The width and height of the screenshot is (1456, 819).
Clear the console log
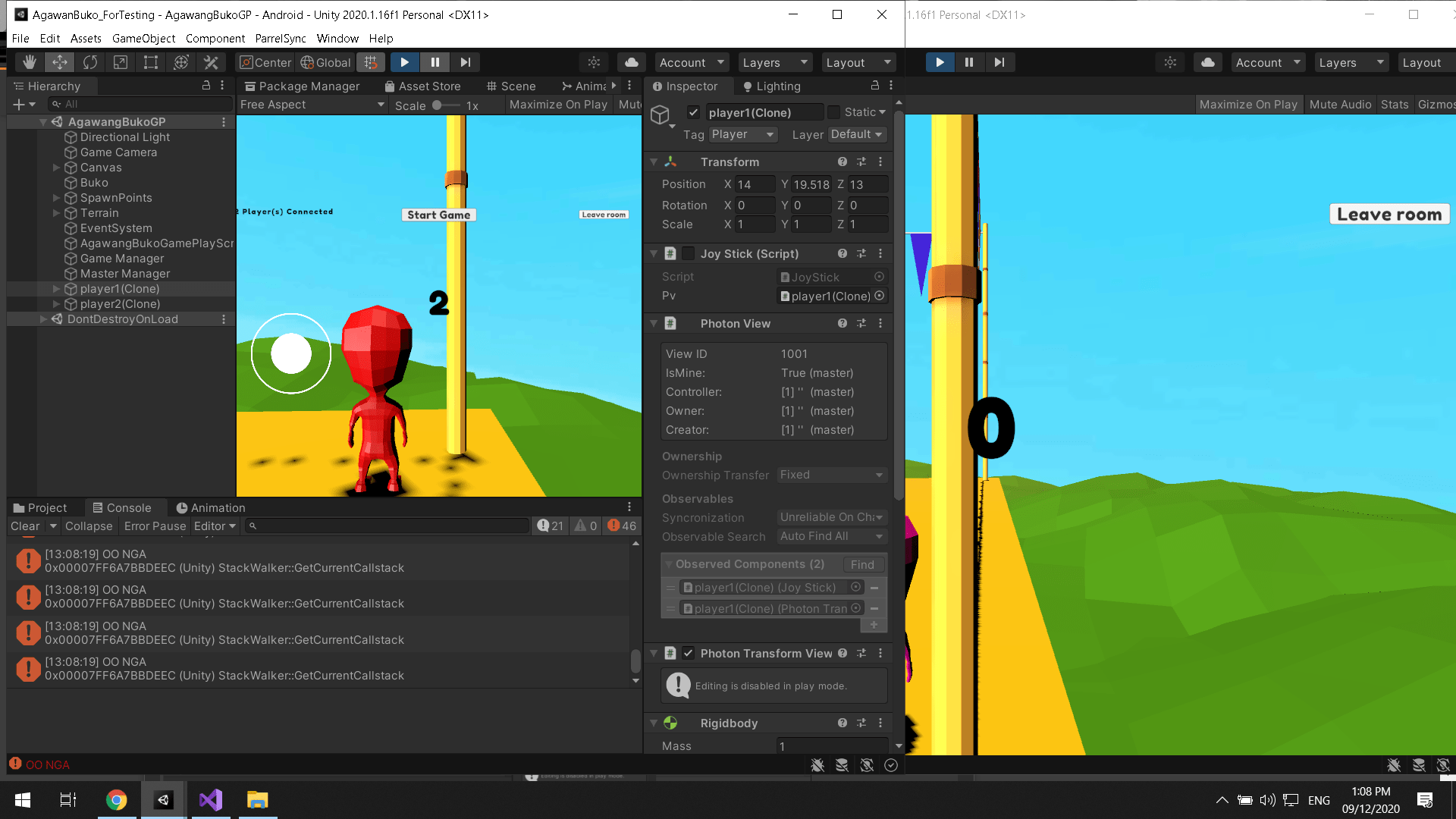(25, 526)
